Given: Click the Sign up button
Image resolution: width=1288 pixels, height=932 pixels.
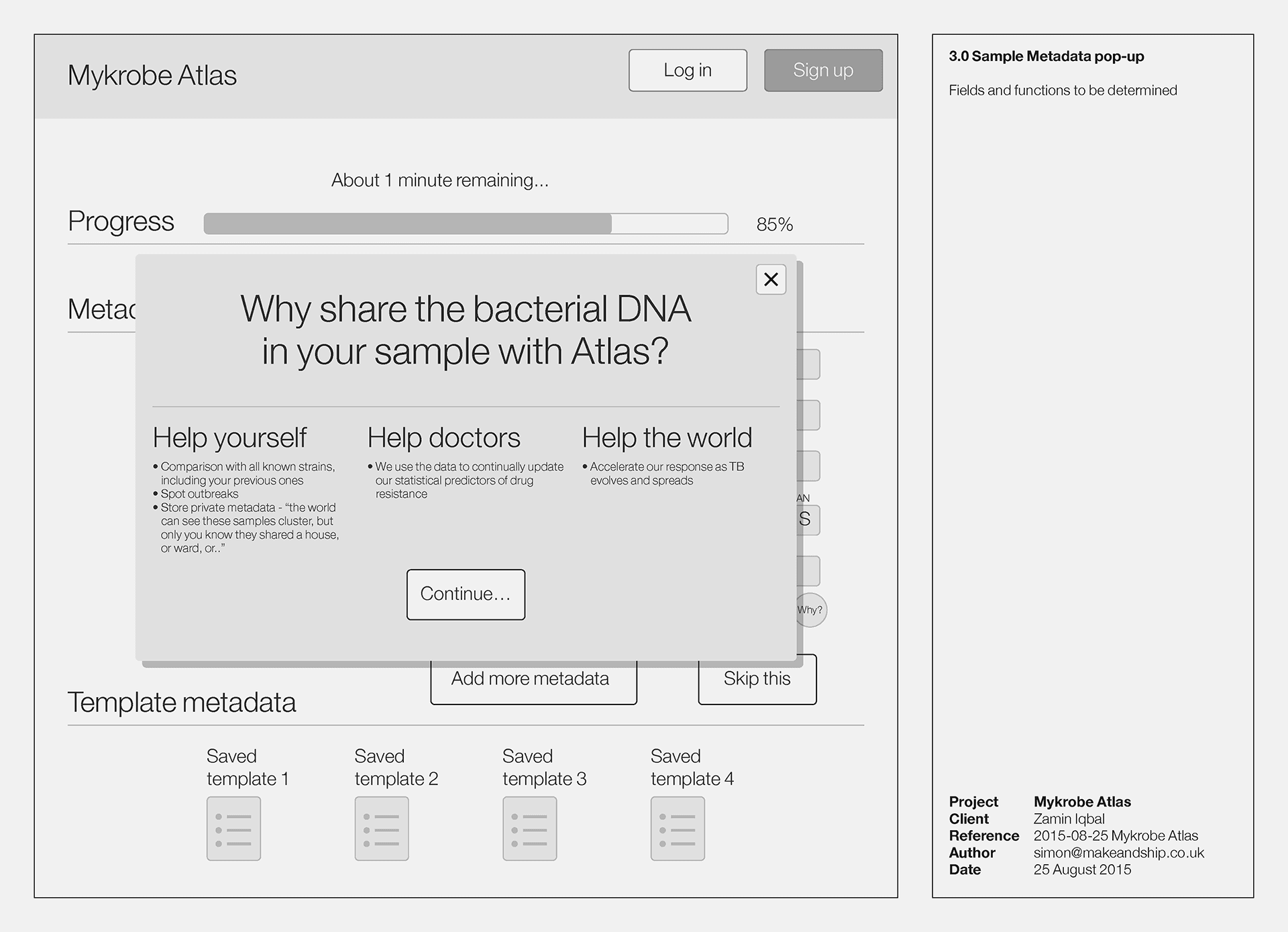Looking at the screenshot, I should point(823,70).
